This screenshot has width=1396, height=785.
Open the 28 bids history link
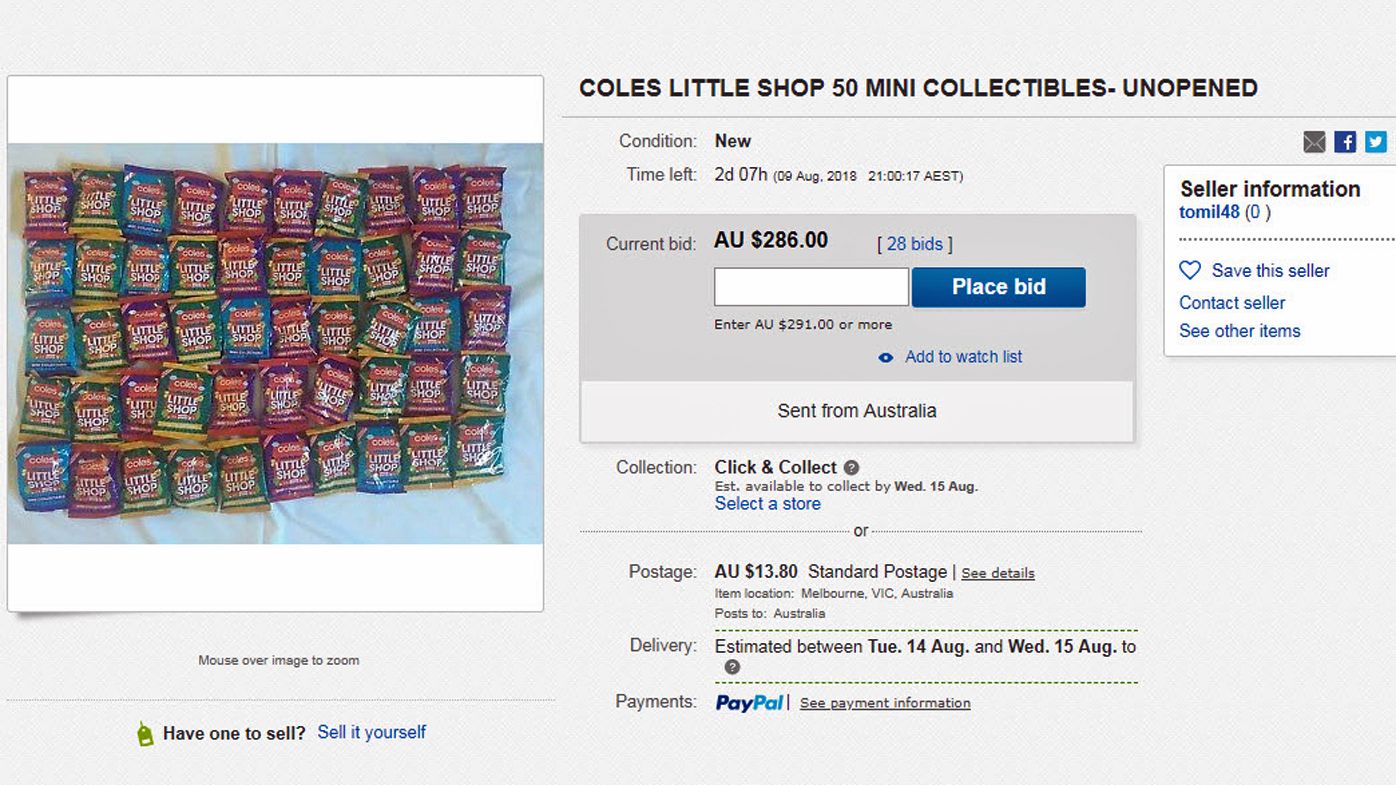(x=914, y=244)
